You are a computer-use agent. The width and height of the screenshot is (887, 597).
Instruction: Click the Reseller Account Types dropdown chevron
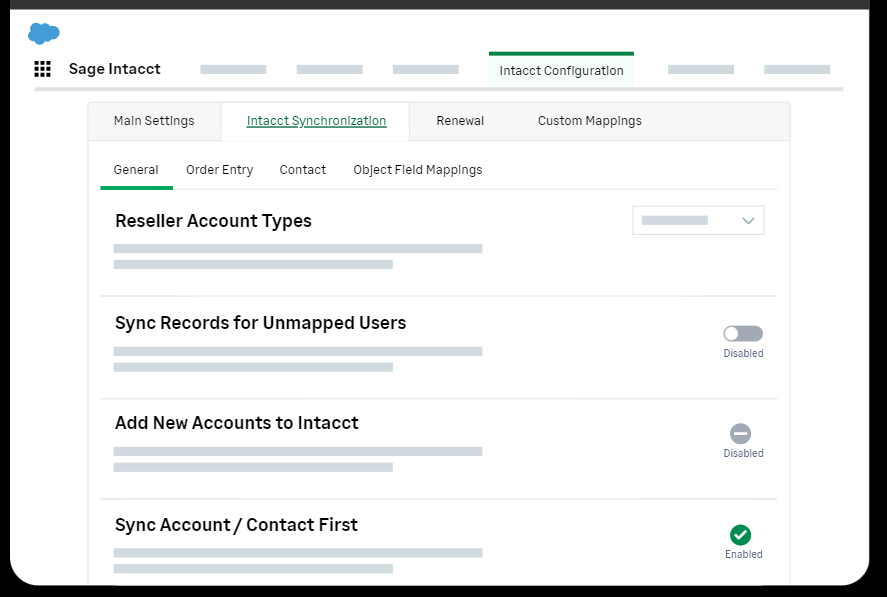pyautogui.click(x=748, y=221)
